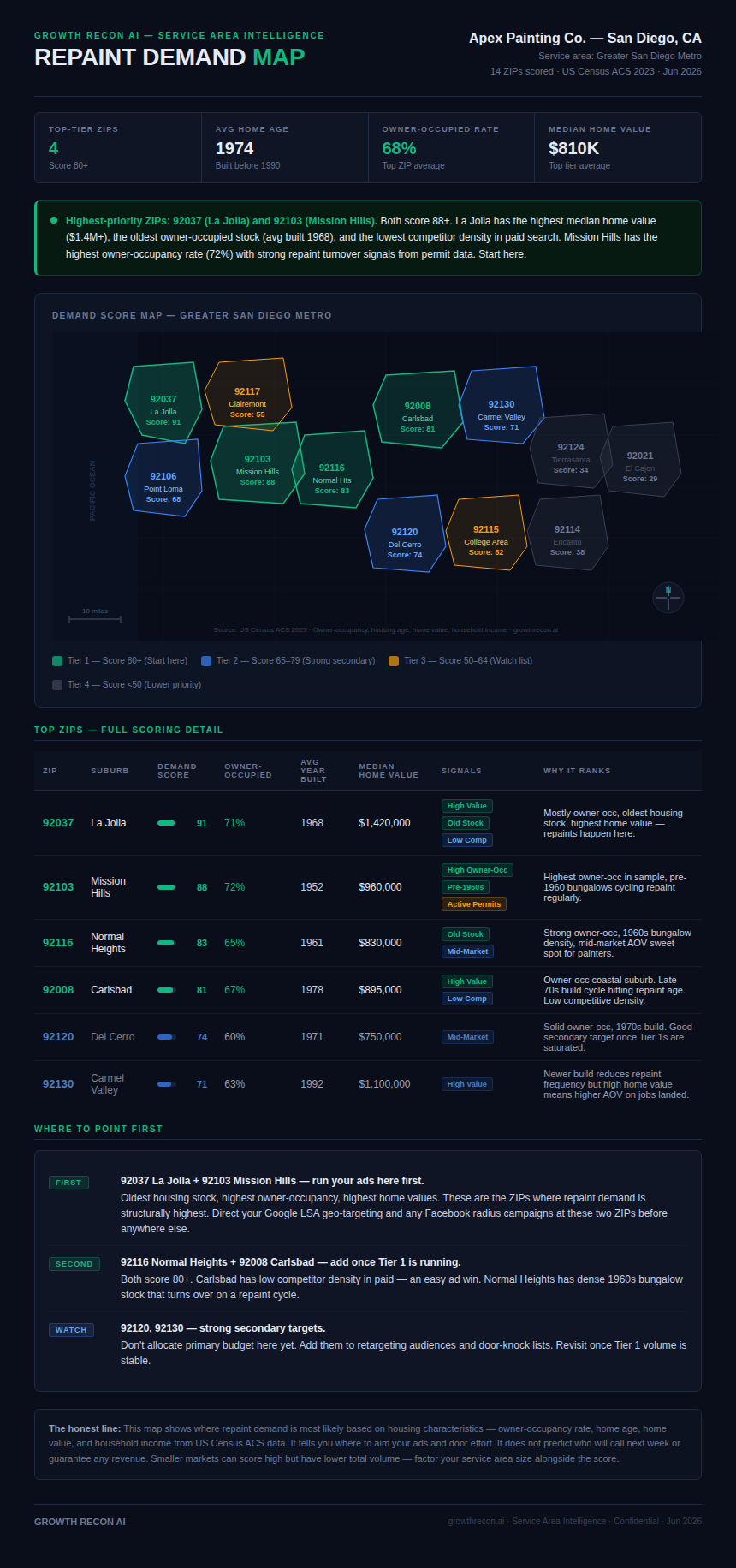Click the compass icon on the demand map
The height and width of the screenshot is (1568, 736).
coord(668,597)
